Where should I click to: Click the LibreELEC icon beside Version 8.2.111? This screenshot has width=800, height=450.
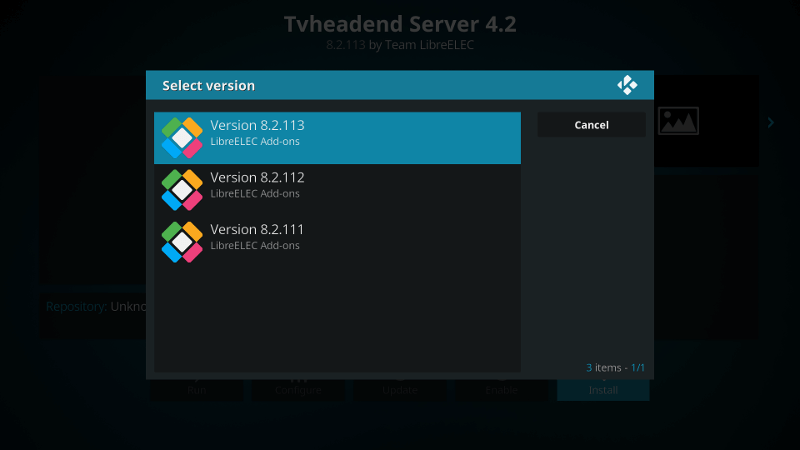[x=182, y=242]
